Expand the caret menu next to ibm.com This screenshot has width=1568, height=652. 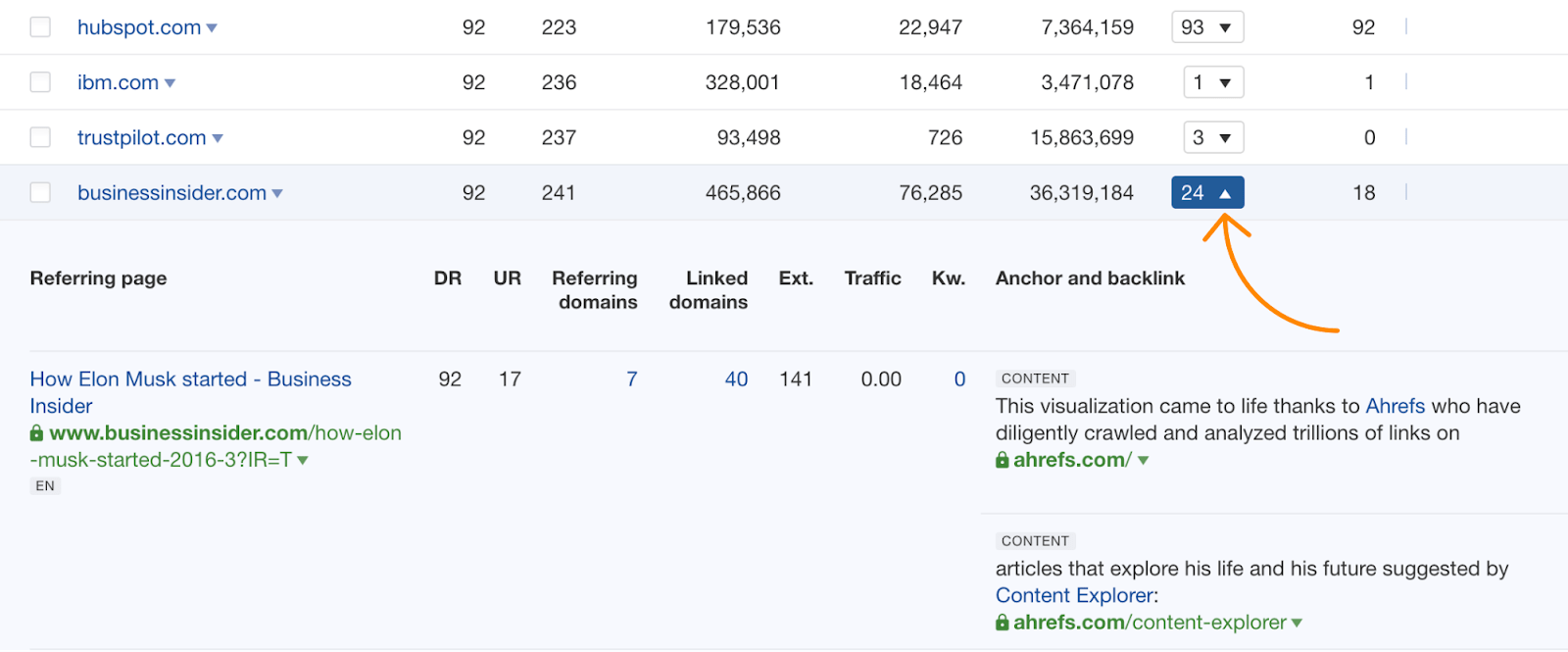170,83
